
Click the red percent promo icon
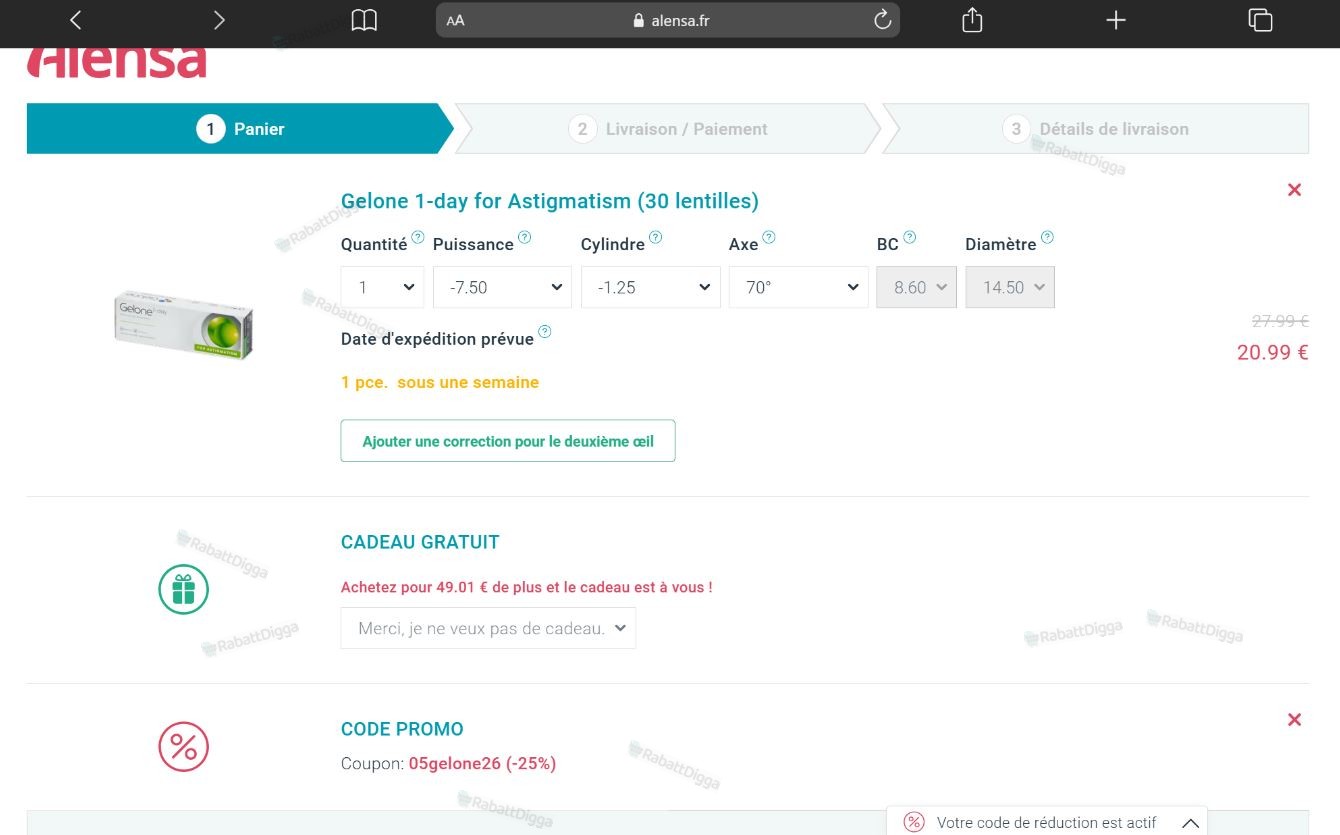[184, 746]
